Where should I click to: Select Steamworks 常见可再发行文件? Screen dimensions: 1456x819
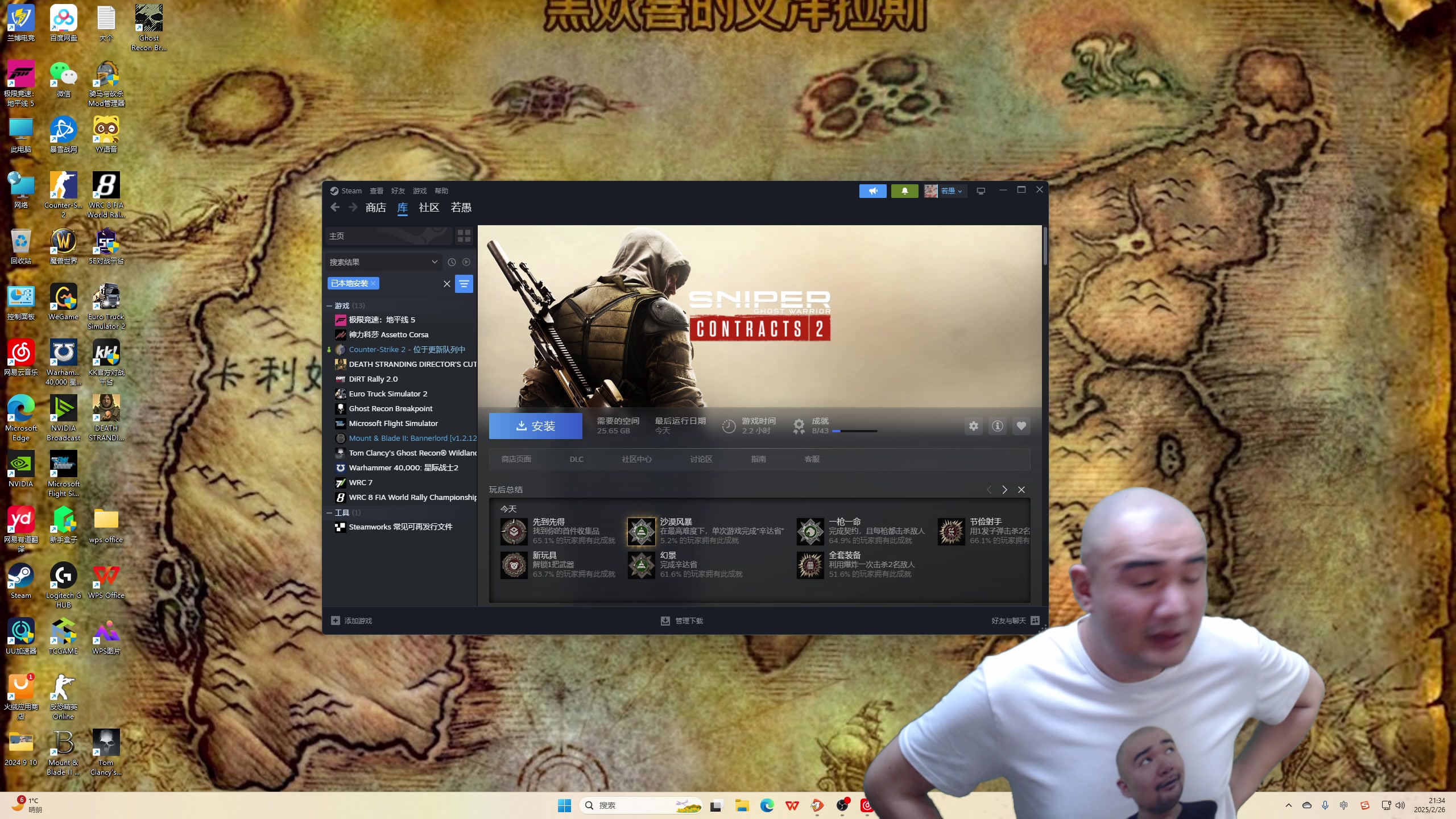pos(402,527)
